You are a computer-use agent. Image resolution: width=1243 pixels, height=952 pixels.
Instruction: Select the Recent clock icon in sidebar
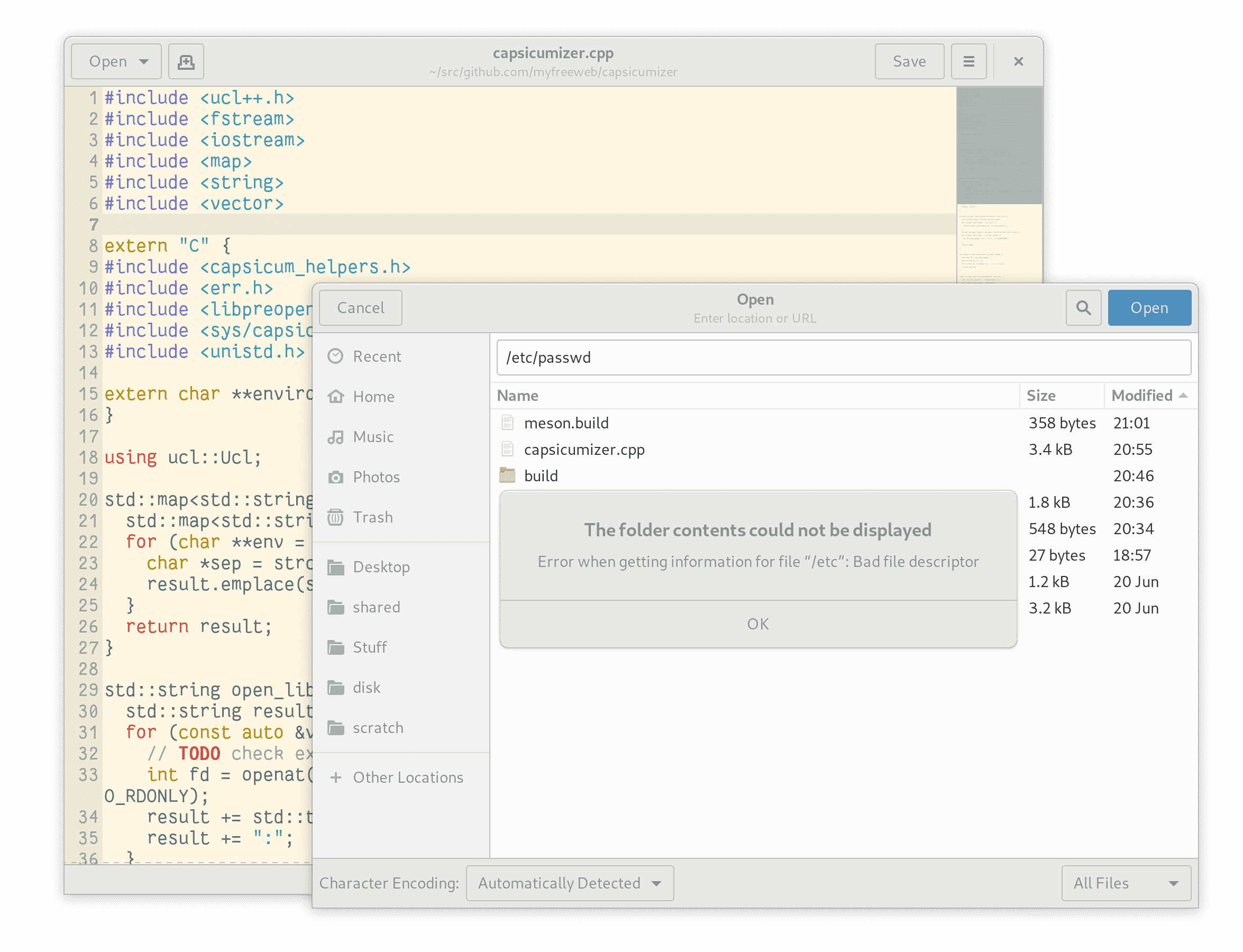click(x=335, y=356)
